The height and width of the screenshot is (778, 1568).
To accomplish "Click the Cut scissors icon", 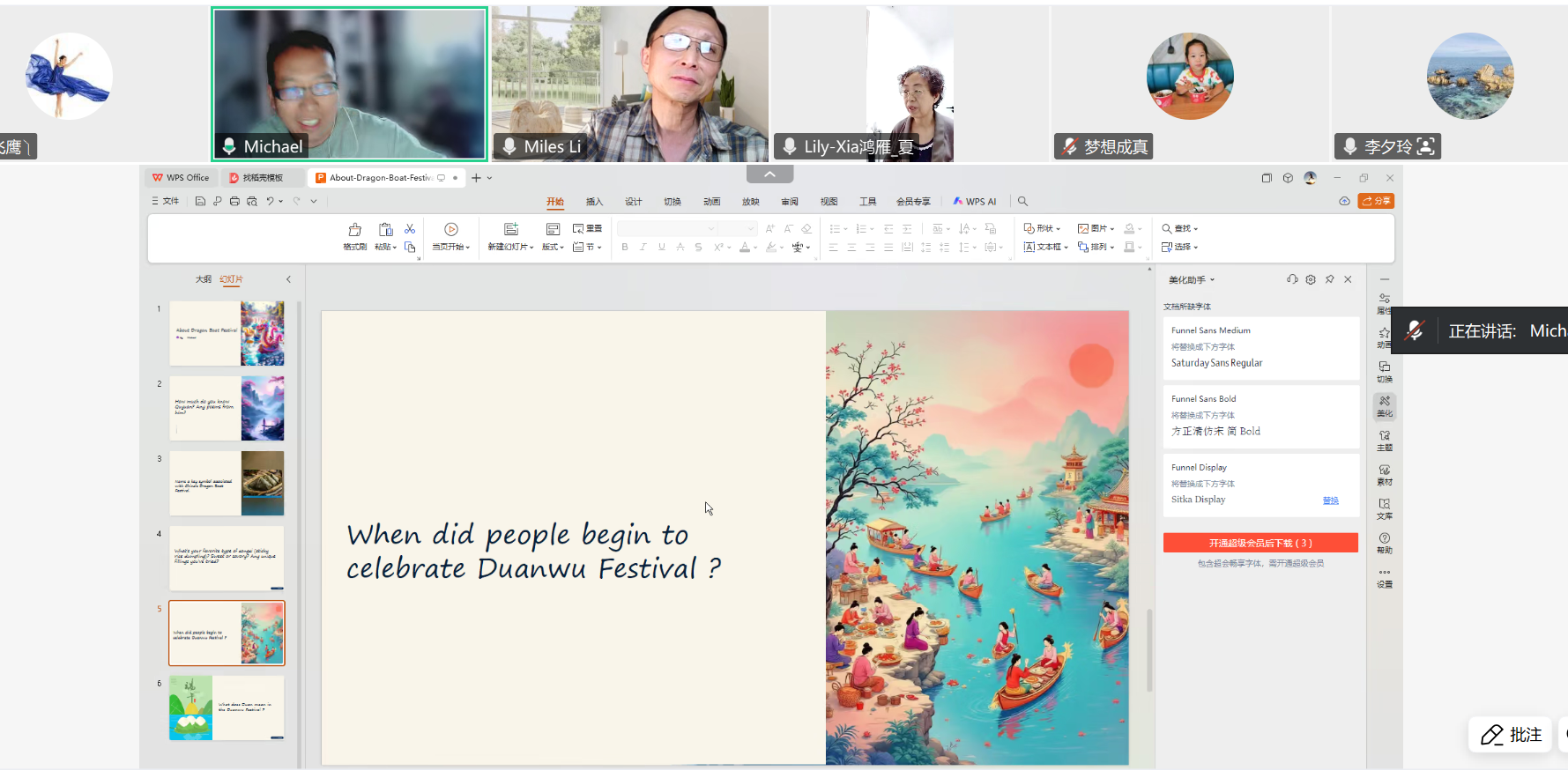I will [x=410, y=229].
